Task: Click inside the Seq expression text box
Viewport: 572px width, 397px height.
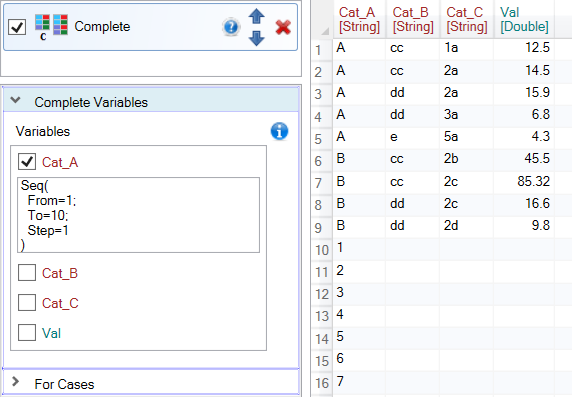Action: [x=139, y=215]
